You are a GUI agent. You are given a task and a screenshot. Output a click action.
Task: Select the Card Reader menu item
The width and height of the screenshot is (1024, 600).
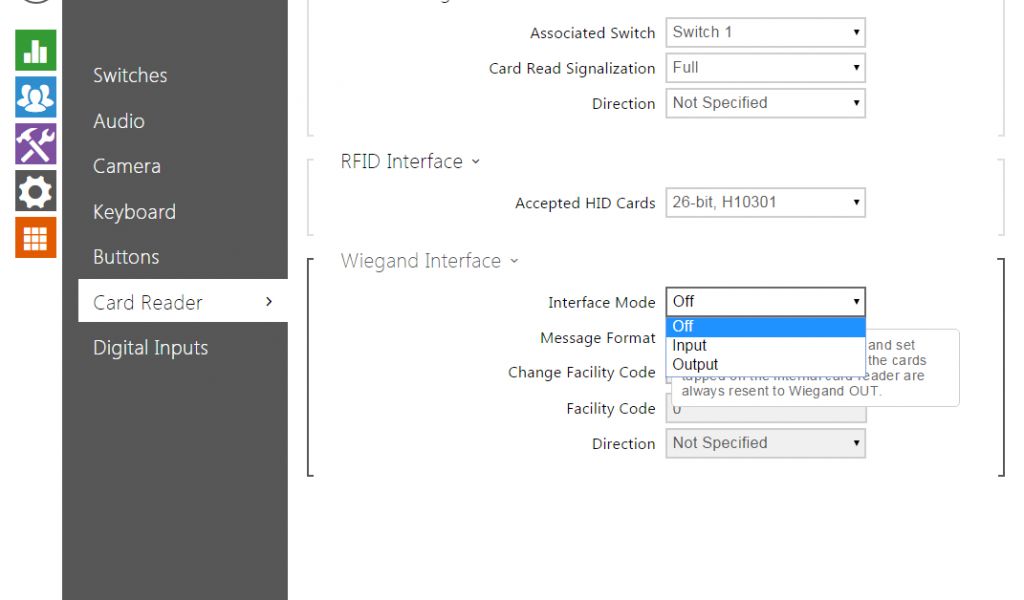coord(148,302)
